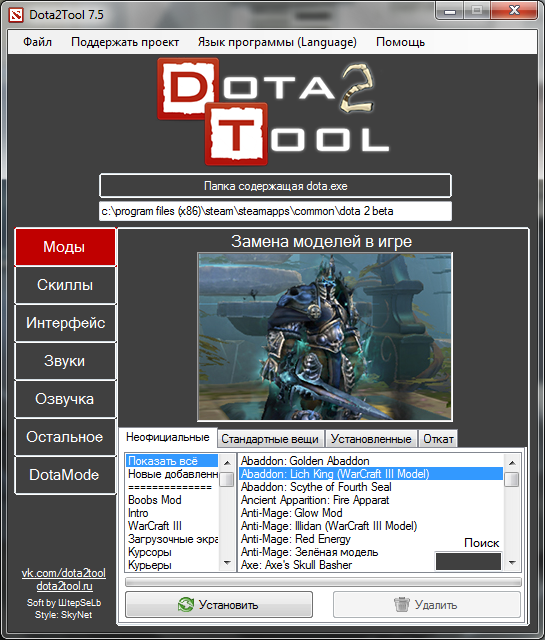
Task: Open the Озвучка section
Action: coord(65,399)
